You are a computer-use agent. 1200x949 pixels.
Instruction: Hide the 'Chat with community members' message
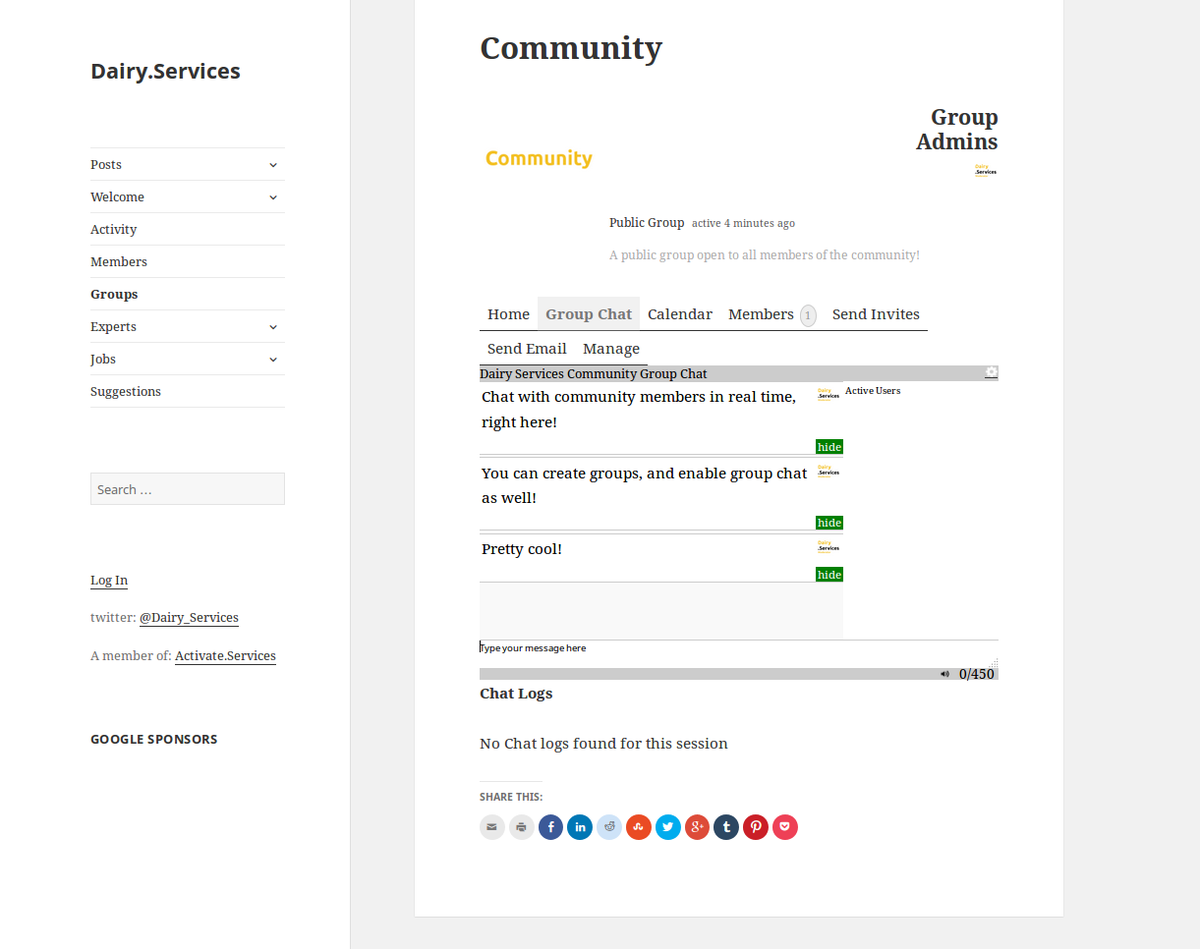tap(829, 447)
